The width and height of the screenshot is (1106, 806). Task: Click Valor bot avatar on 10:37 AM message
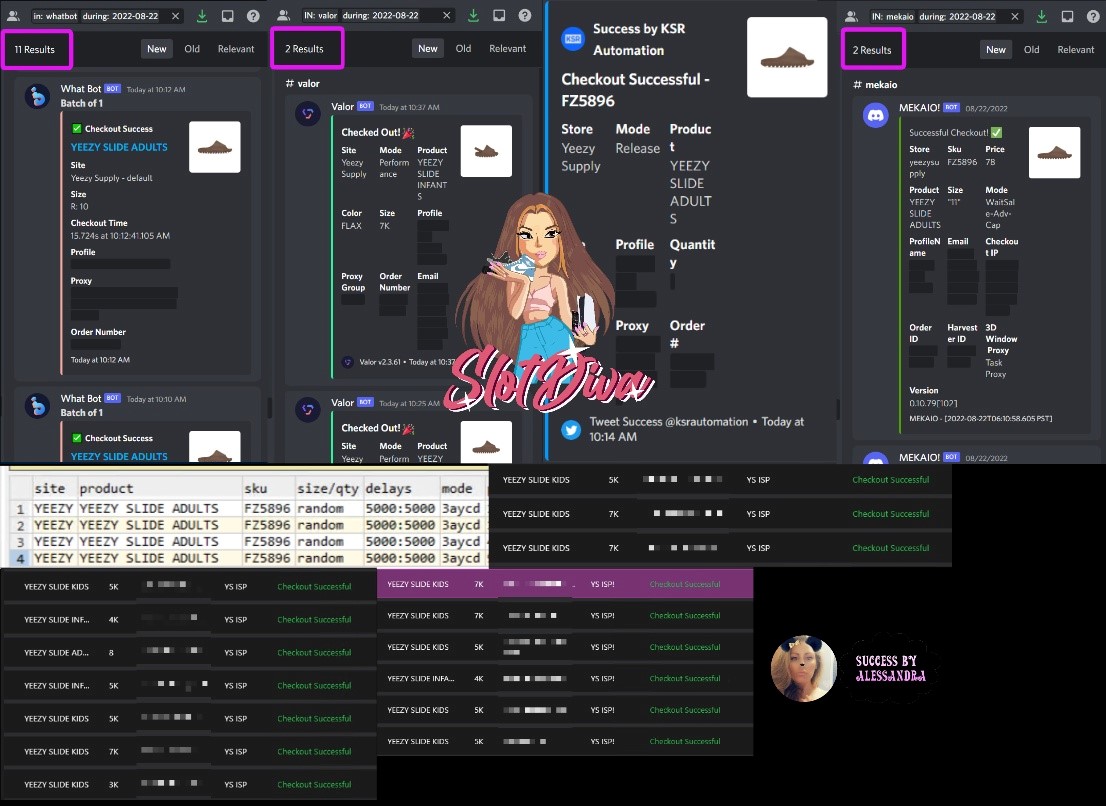click(x=308, y=114)
